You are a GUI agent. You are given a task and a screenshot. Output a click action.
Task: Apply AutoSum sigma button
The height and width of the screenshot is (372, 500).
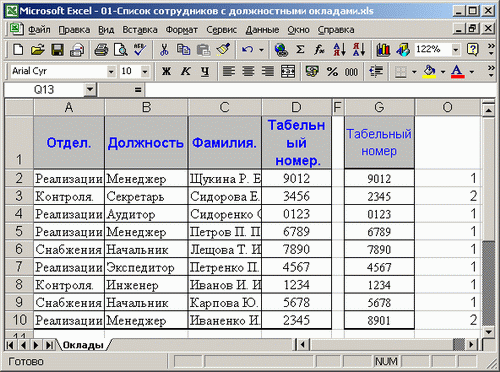pos(300,50)
